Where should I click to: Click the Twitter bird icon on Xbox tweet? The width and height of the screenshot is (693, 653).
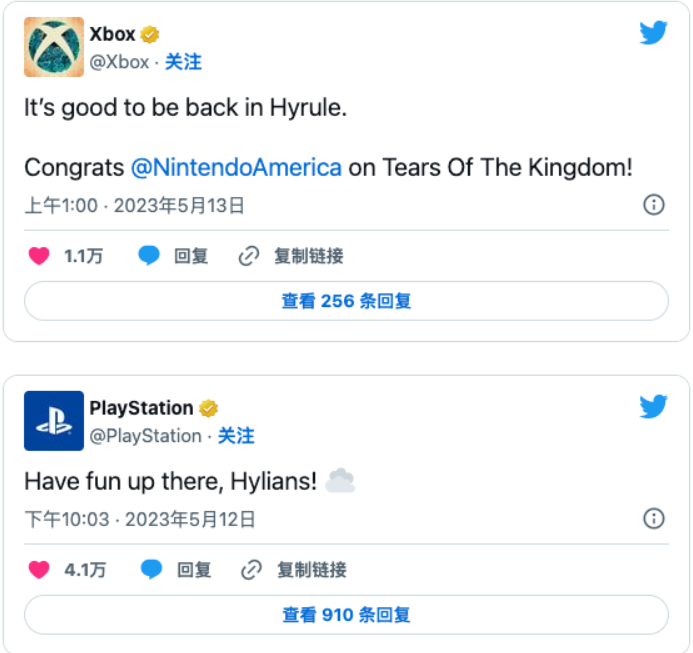coord(653,32)
